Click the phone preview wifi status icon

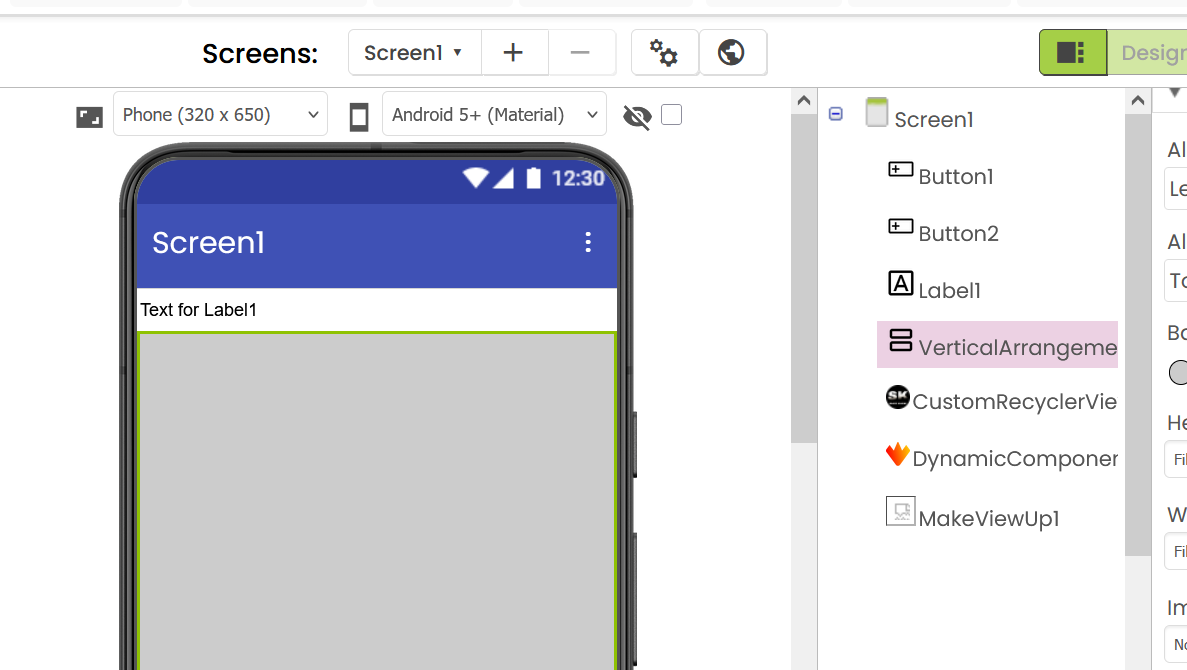pos(476,178)
